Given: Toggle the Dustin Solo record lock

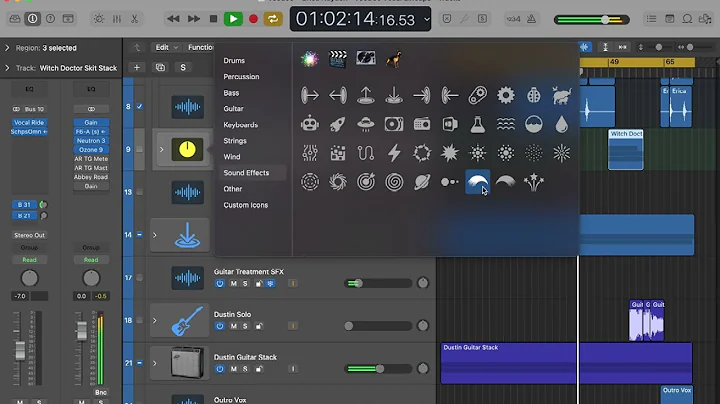Looking at the screenshot, I should [x=259, y=326].
